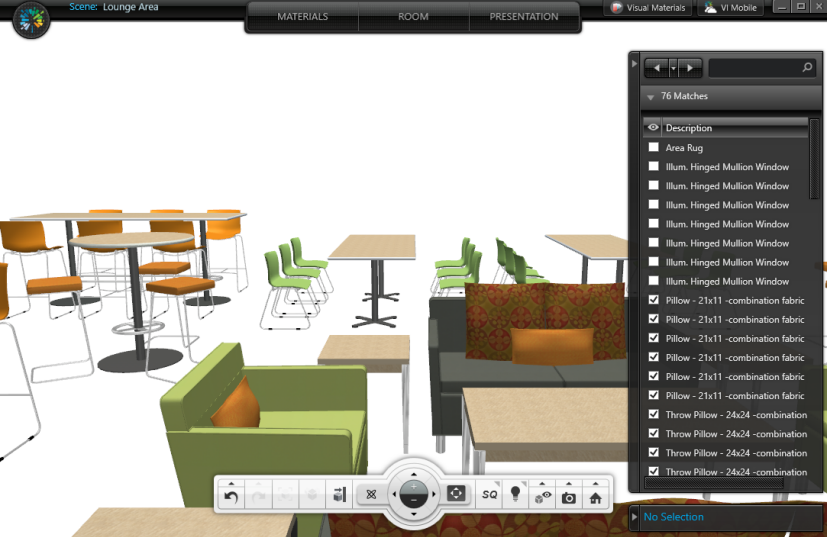The width and height of the screenshot is (827, 537).
Task: Activate the orbit navigation mode icon
Action: point(371,494)
